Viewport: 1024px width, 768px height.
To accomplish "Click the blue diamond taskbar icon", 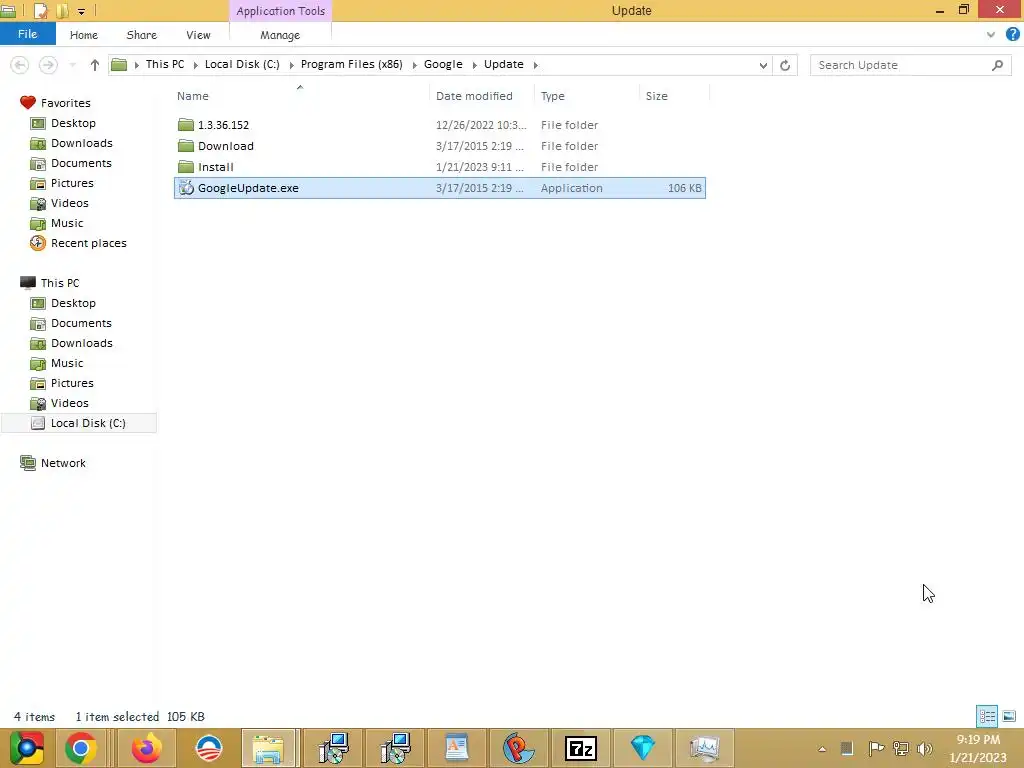I will coord(643,748).
